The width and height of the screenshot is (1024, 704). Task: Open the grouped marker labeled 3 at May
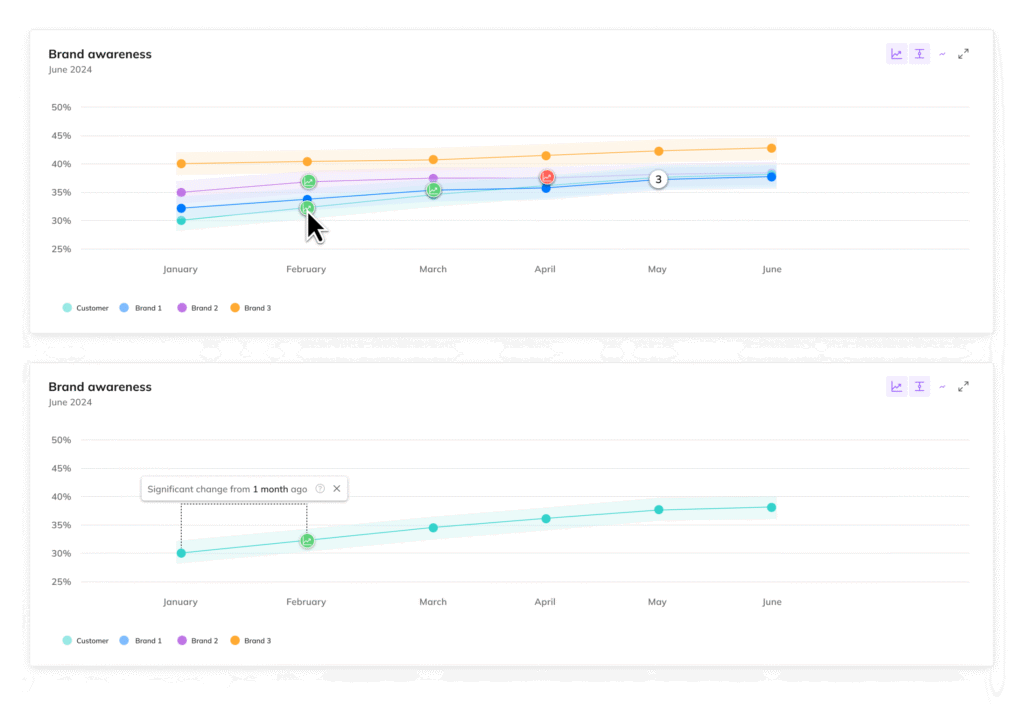[x=657, y=179]
